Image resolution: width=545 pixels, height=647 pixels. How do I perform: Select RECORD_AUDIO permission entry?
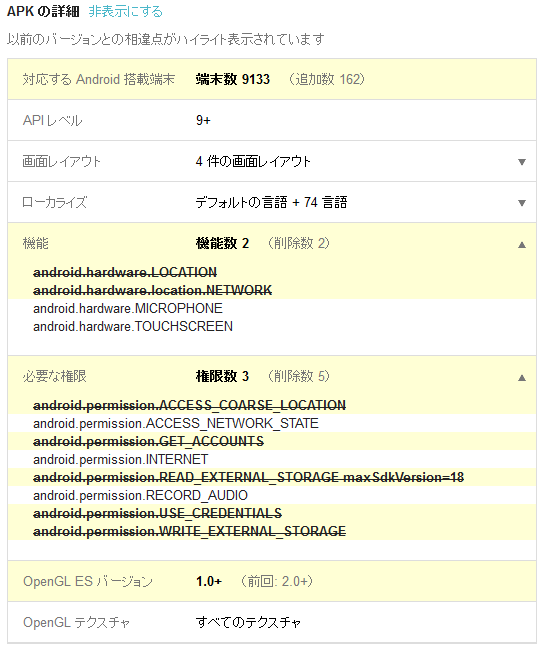pyautogui.click(x=140, y=495)
